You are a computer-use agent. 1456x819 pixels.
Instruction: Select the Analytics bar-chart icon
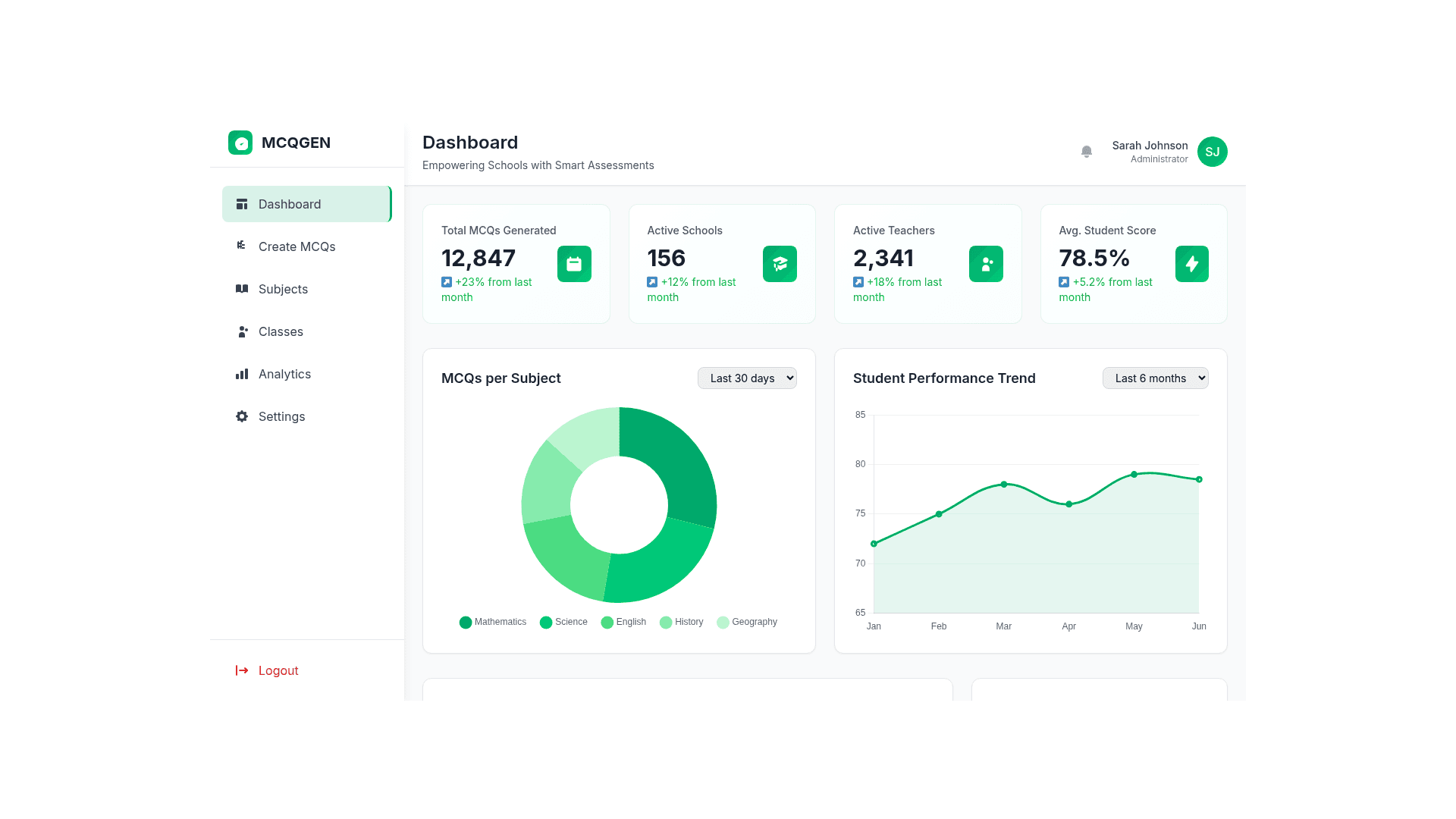tap(241, 374)
